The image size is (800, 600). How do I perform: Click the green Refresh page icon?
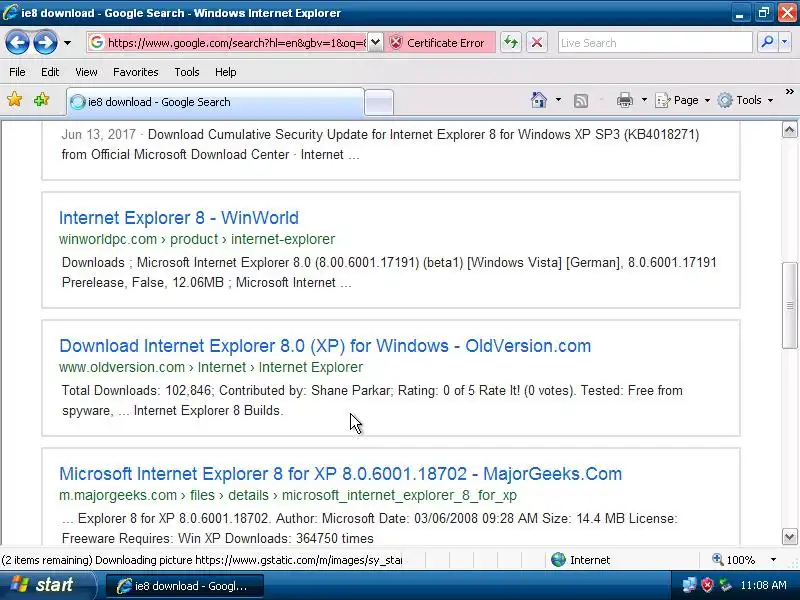pyautogui.click(x=511, y=42)
